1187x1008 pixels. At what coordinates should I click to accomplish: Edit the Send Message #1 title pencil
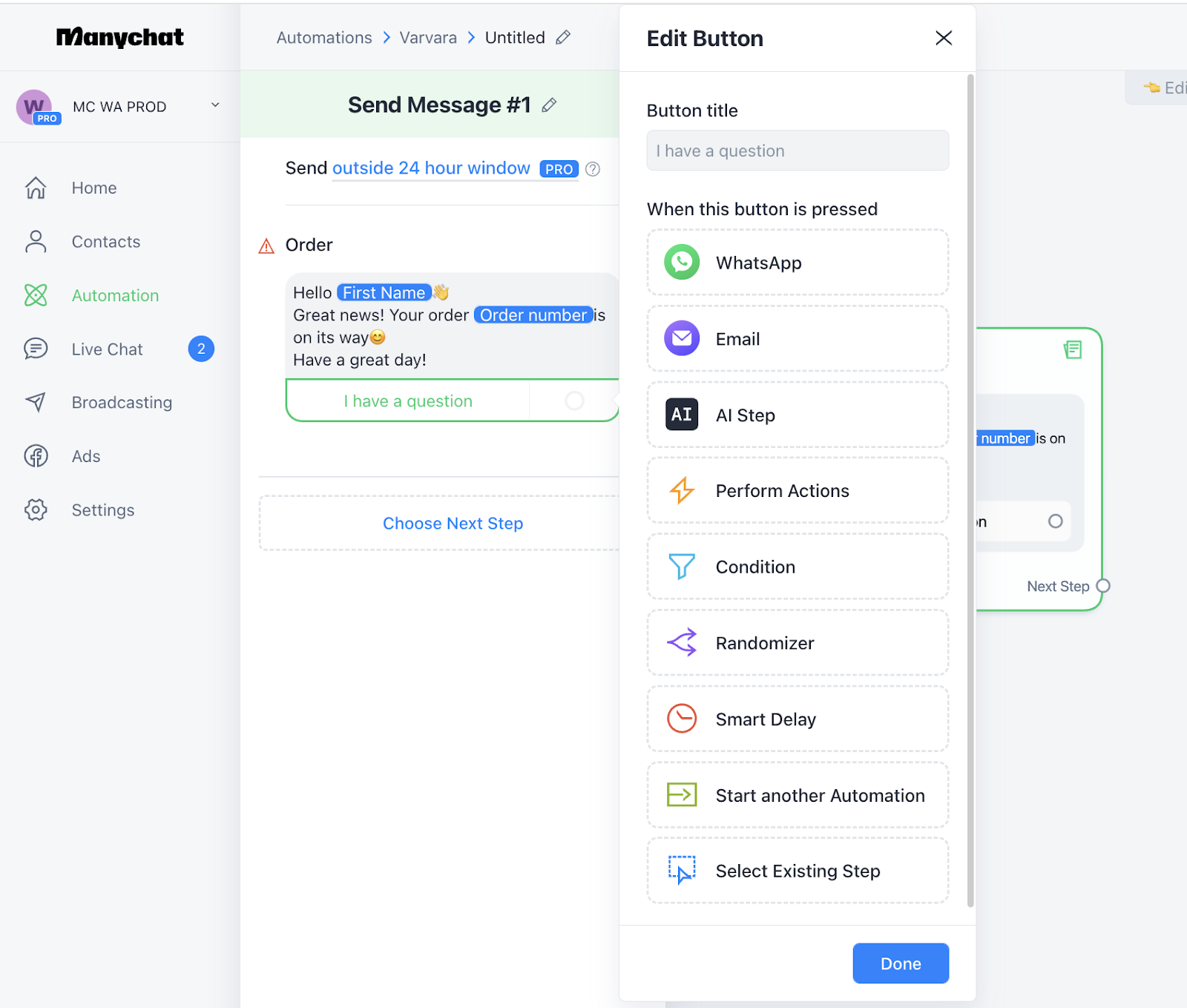coord(549,105)
